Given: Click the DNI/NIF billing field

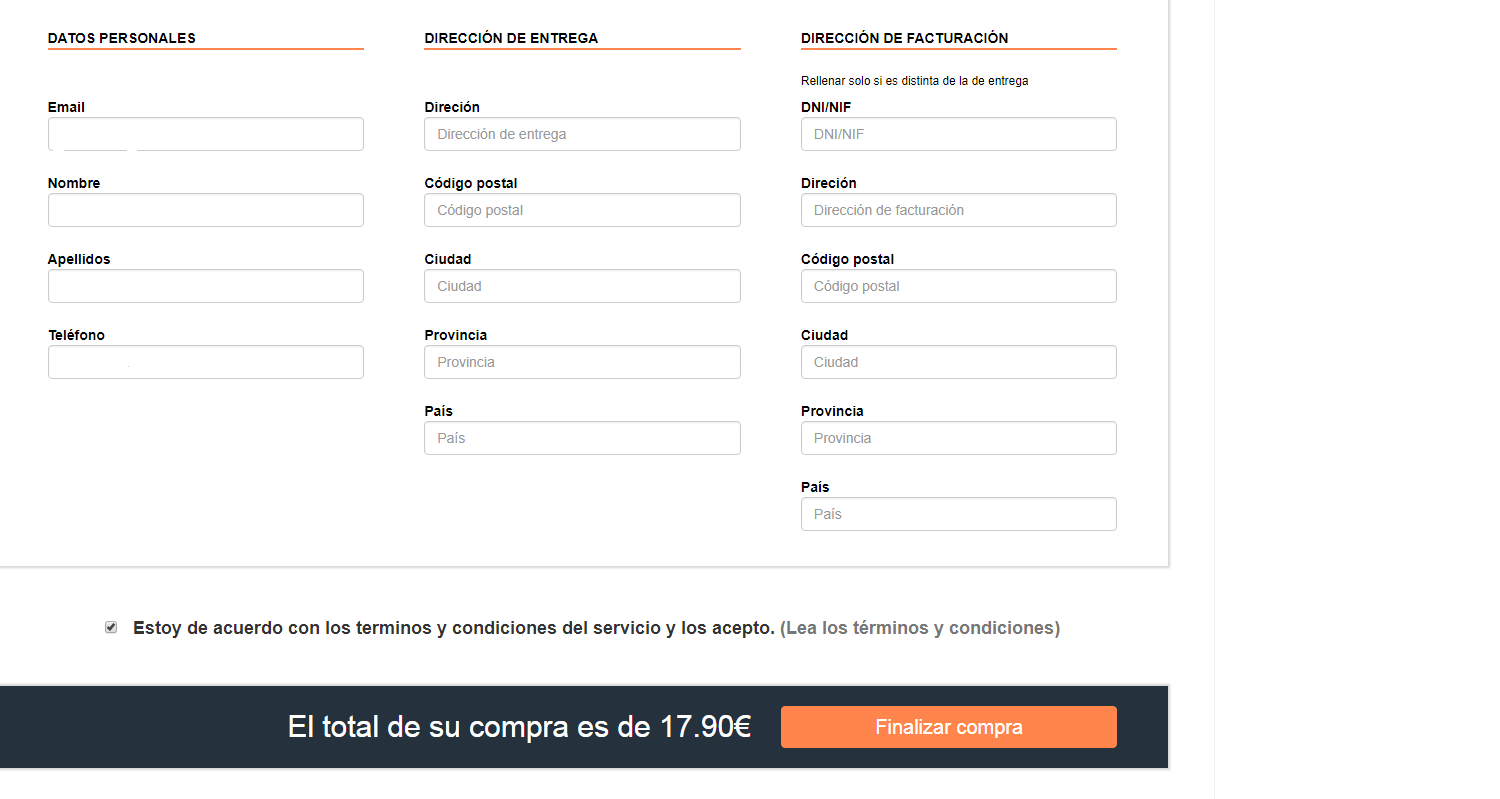Looking at the screenshot, I should (x=959, y=134).
